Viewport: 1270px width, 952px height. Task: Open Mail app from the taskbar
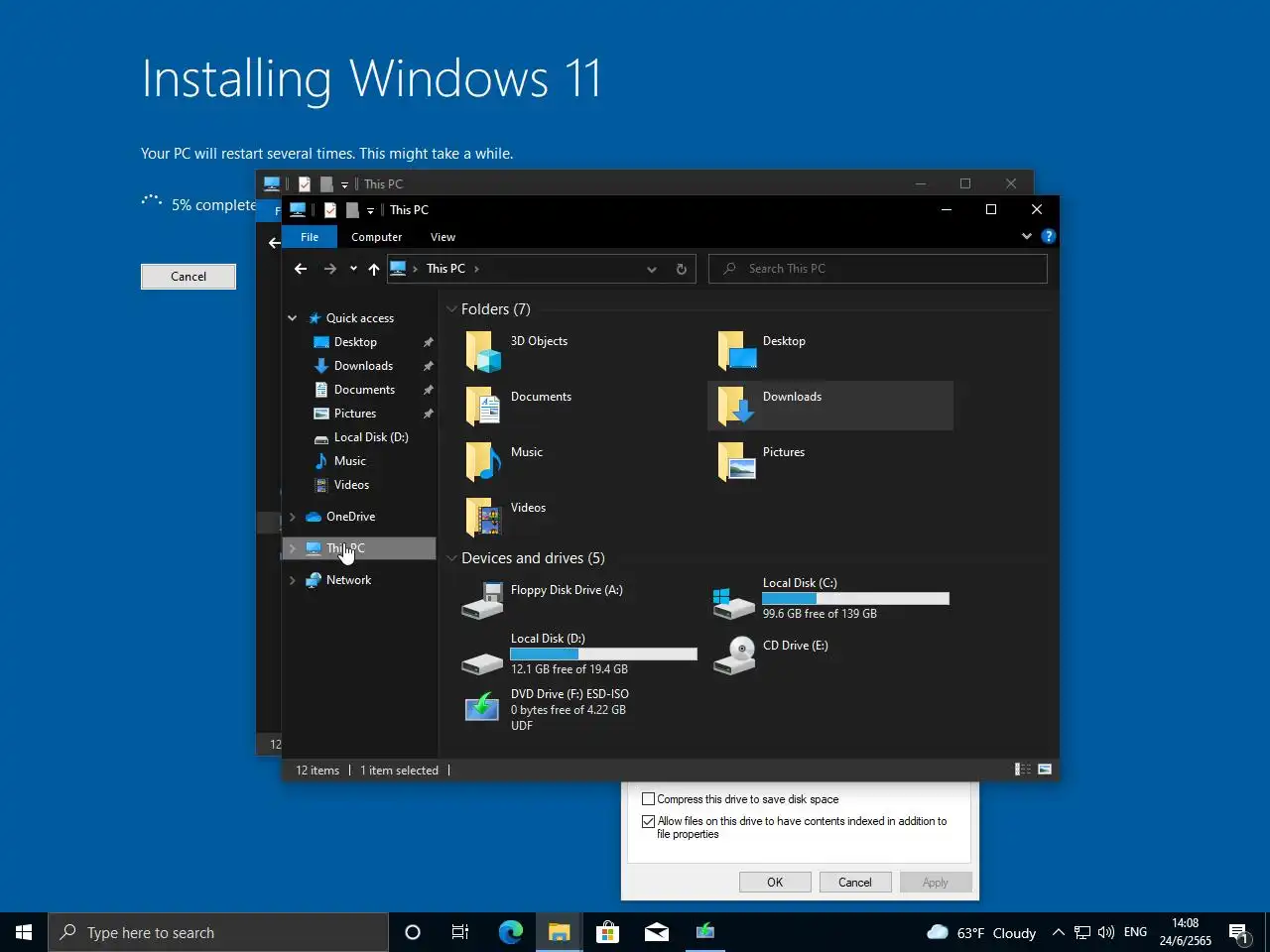pyautogui.click(x=656, y=932)
